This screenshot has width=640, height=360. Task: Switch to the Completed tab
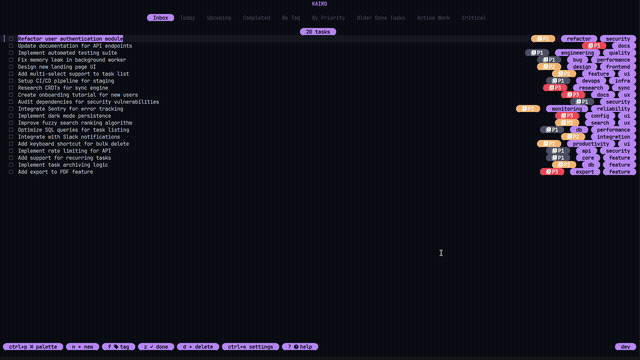[256, 18]
